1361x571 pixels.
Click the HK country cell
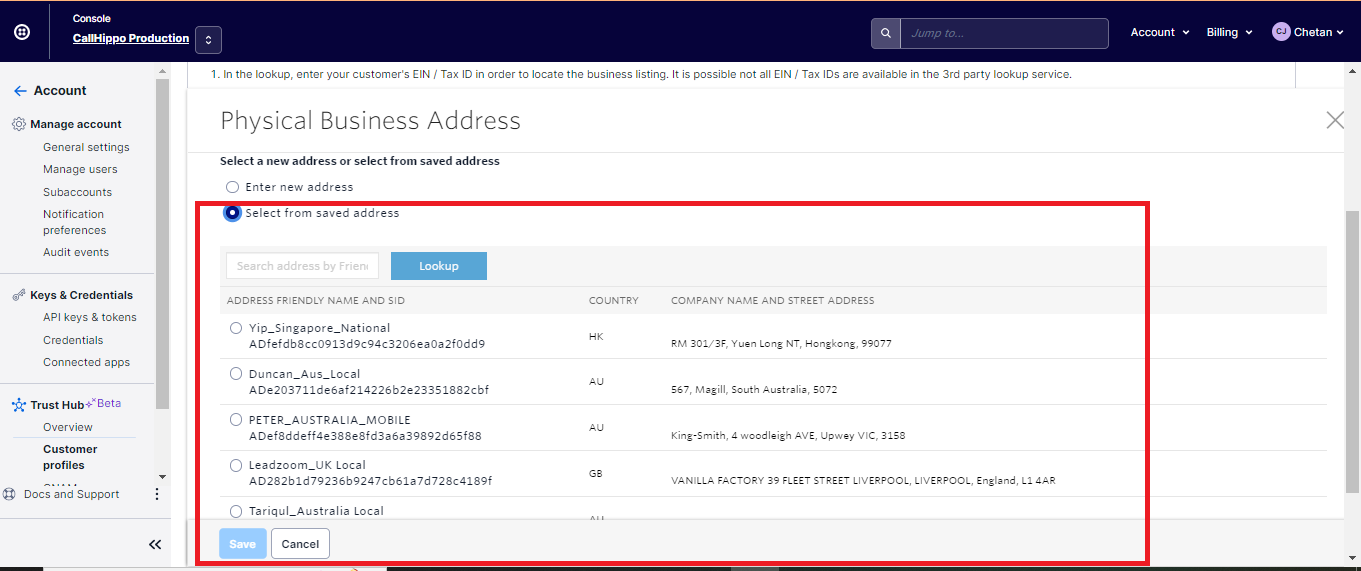point(596,337)
